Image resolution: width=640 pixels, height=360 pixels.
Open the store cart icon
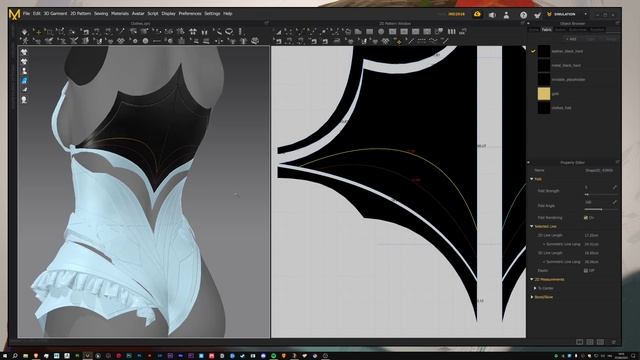click(537, 15)
